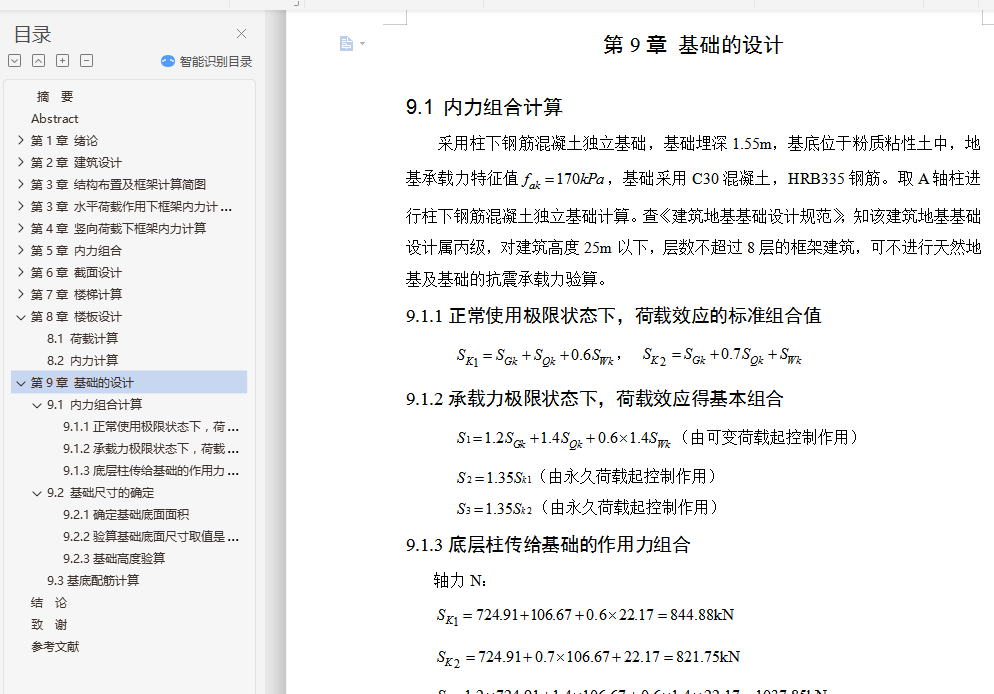Expand 第 3 章 结构布置及框架计算简图 chevron
Image resolution: width=994 pixels, height=694 pixels.
tap(21, 184)
